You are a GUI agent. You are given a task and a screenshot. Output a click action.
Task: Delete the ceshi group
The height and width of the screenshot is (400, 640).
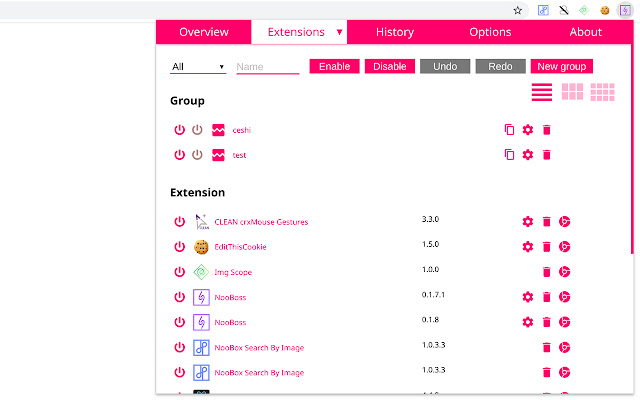tap(546, 130)
